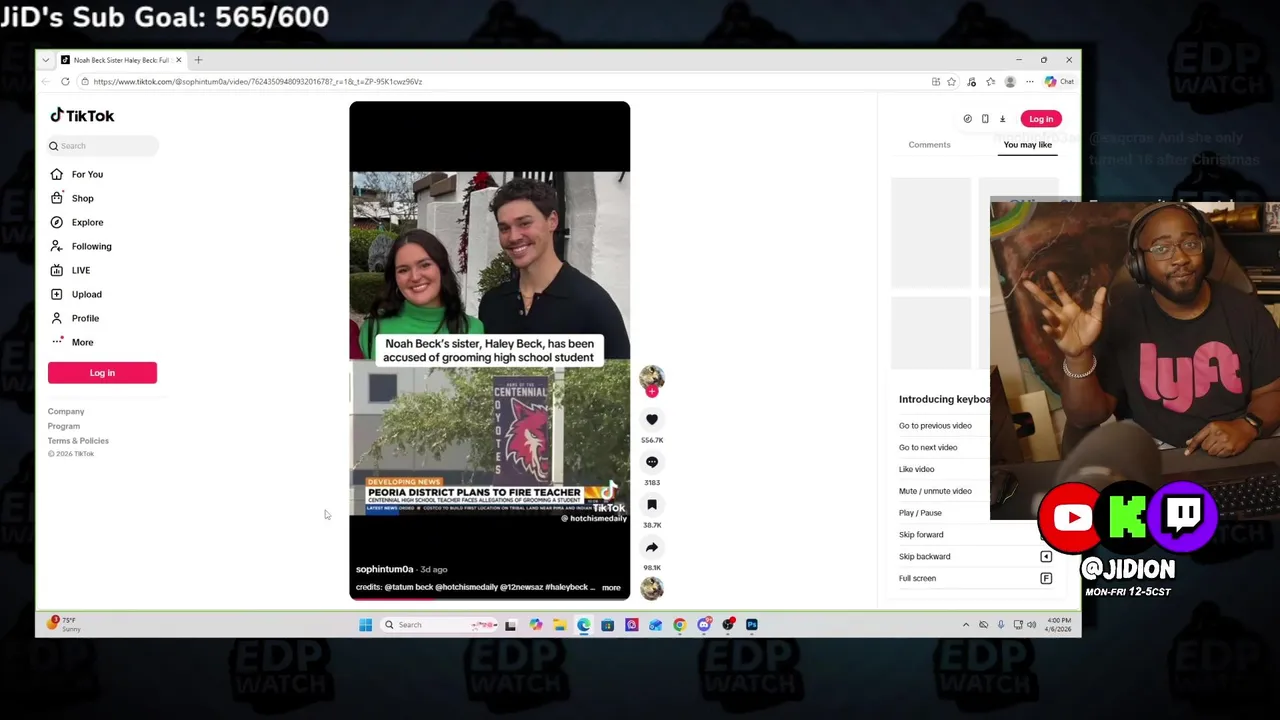Image resolution: width=1280 pixels, height=720 pixels.
Task: Like the video with heart icon
Action: click(652, 420)
